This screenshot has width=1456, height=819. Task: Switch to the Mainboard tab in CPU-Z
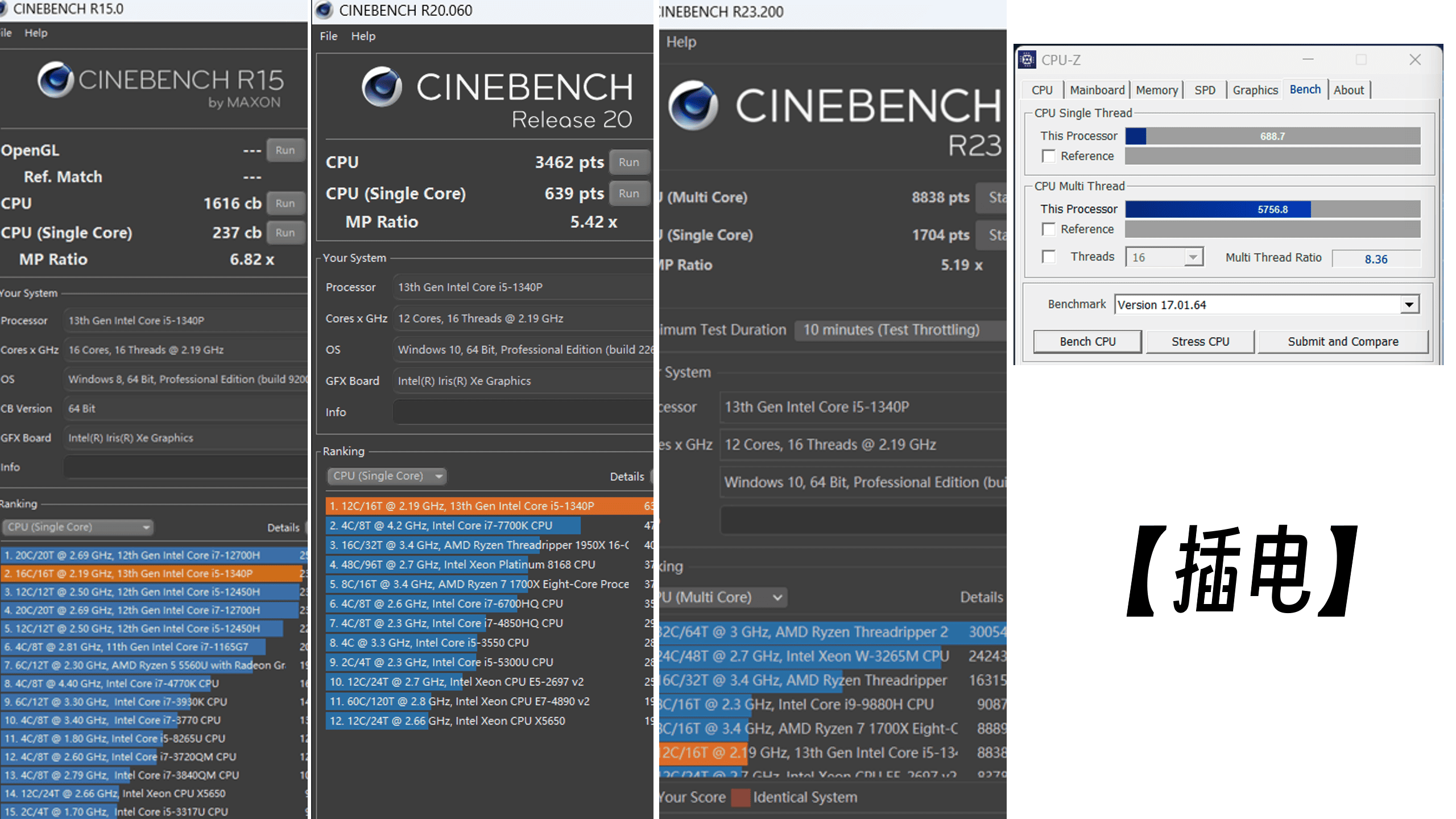click(x=1097, y=90)
